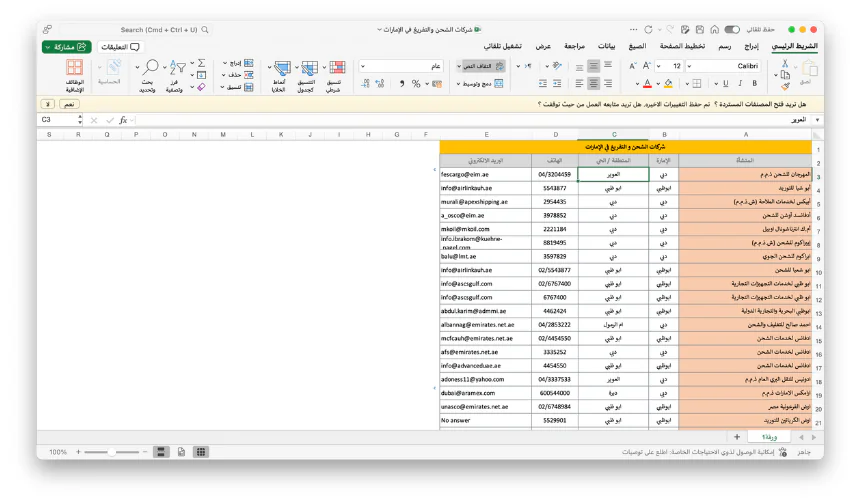Toggle the AutoSave switch (حفظ تلقائي)
This screenshot has height=500, width=860.
pos(733,30)
